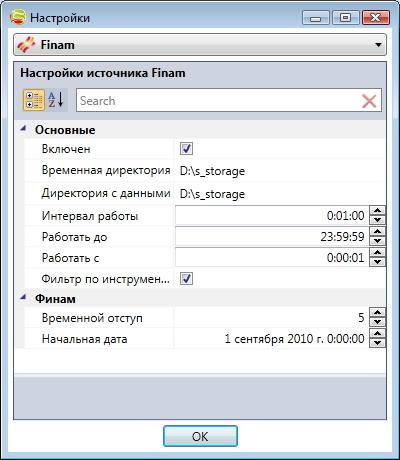Image resolution: width=400 pixels, height=460 pixels.
Task: Increase Интервал работы with up arrow
Action: pos(377,211)
